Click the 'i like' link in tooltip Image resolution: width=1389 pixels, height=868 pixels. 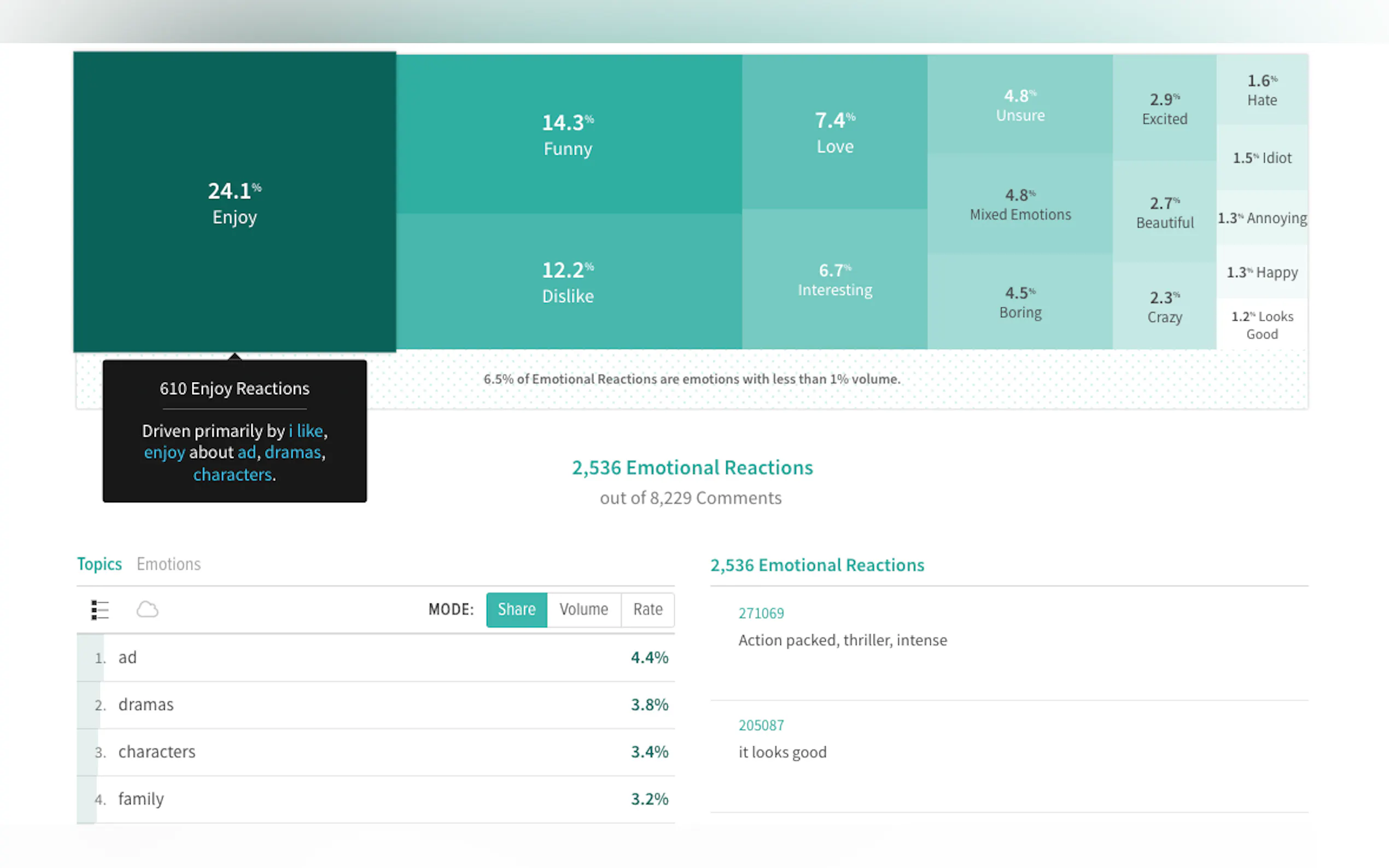coord(306,431)
